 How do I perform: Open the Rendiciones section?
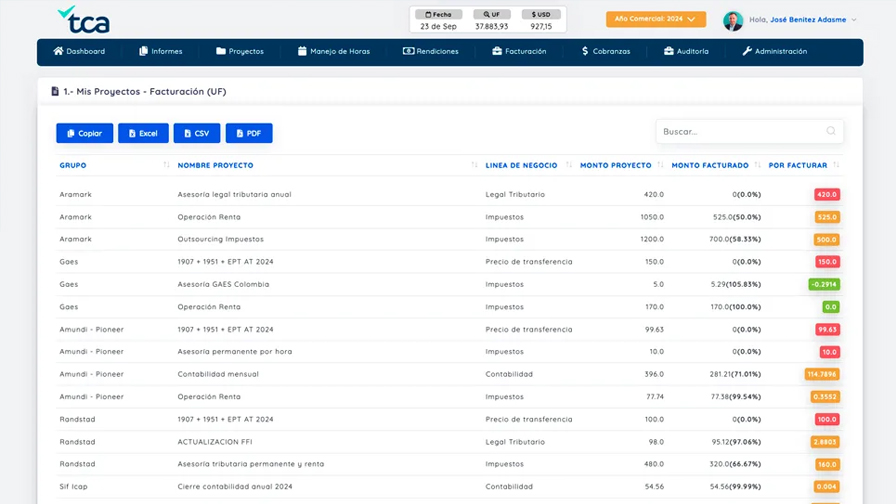pyautogui.click(x=431, y=51)
